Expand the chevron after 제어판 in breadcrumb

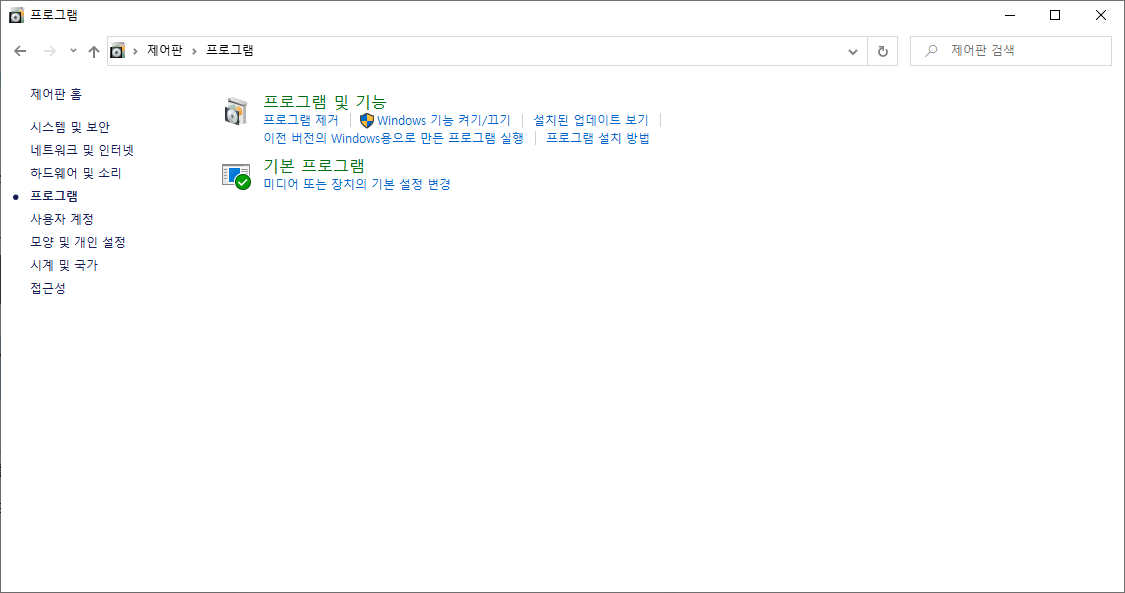(194, 51)
